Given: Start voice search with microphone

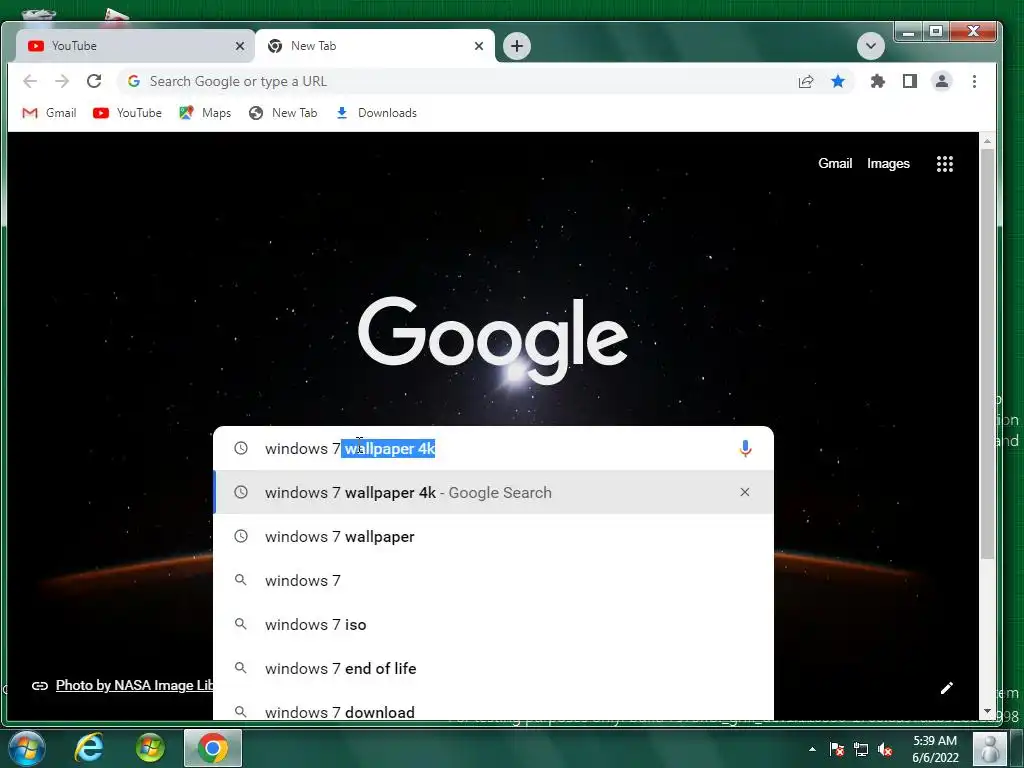Looking at the screenshot, I should tap(745, 449).
